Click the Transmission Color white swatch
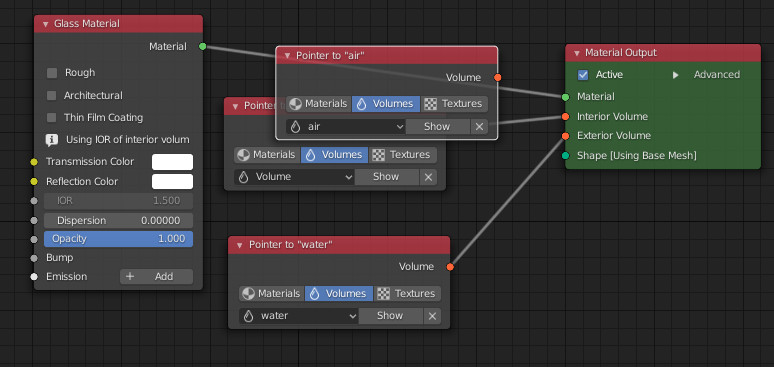The image size is (774, 367). point(172,162)
